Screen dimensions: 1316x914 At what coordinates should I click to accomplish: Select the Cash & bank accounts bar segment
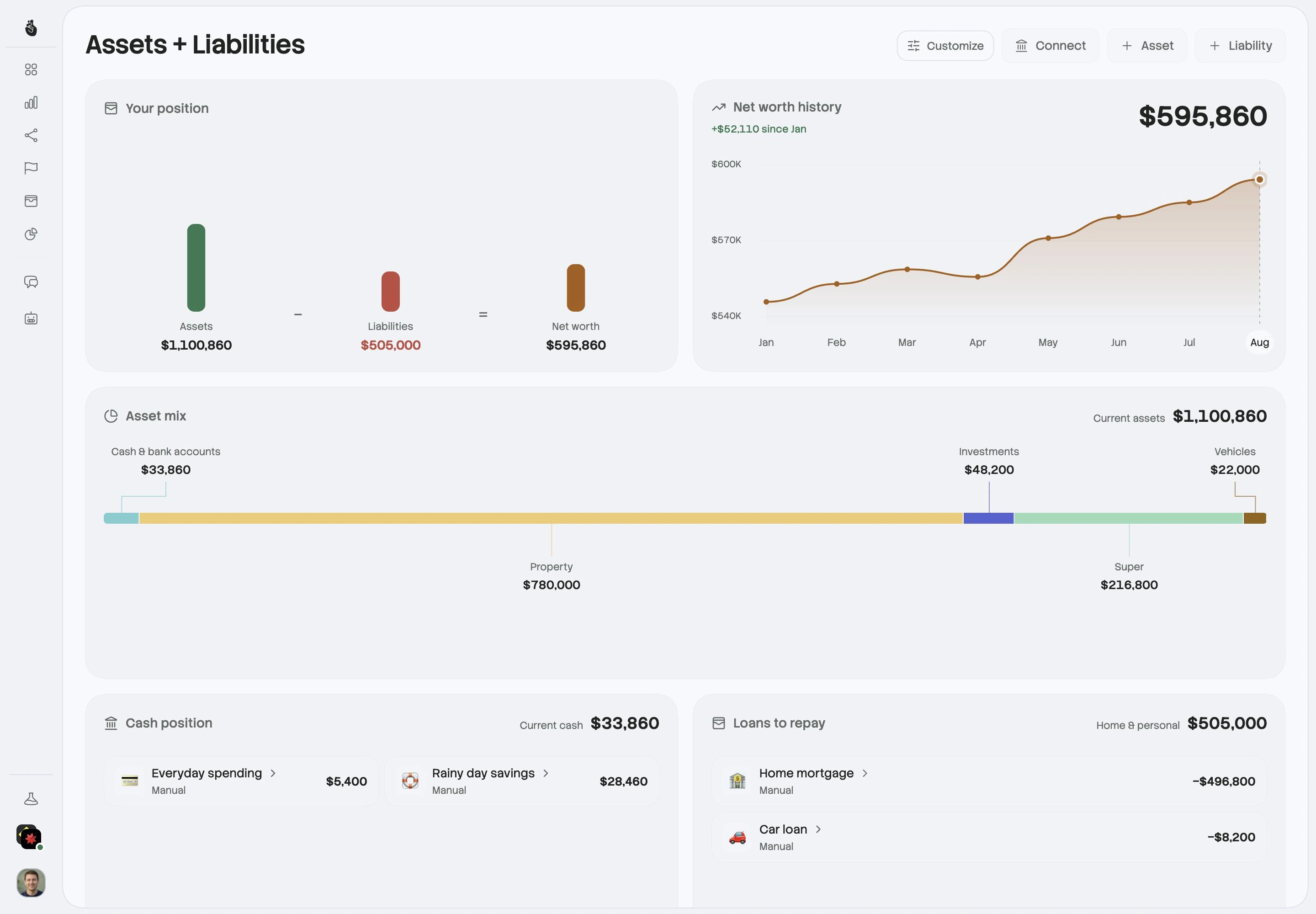(122, 518)
